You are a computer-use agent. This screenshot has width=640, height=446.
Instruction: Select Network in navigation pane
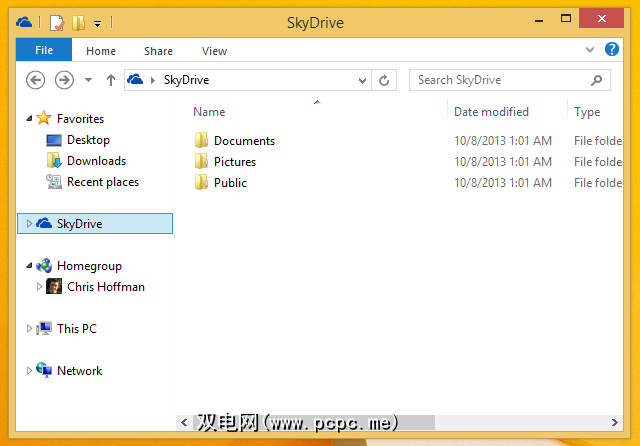click(x=80, y=371)
